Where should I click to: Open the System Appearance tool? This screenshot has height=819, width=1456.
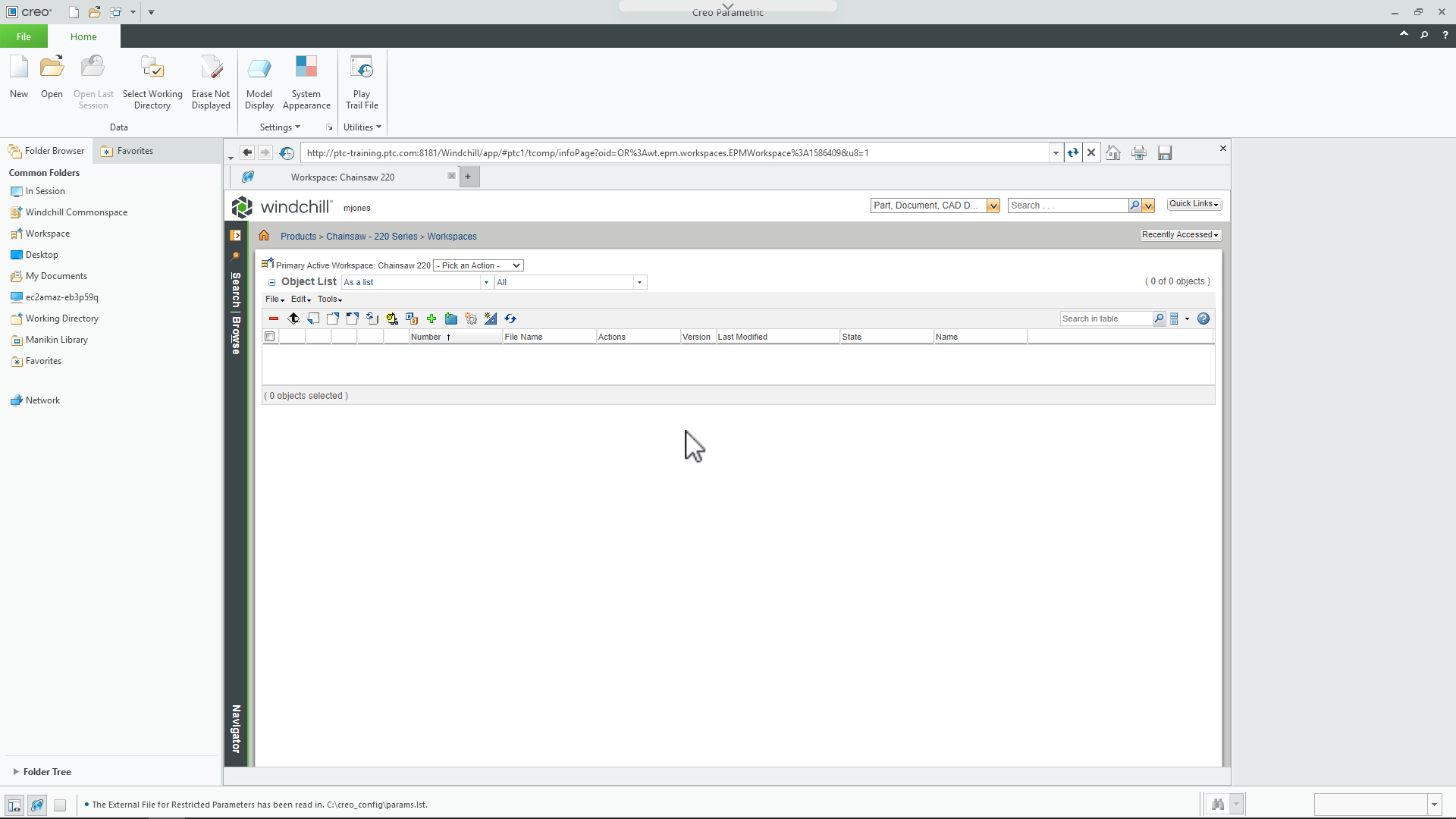[306, 81]
